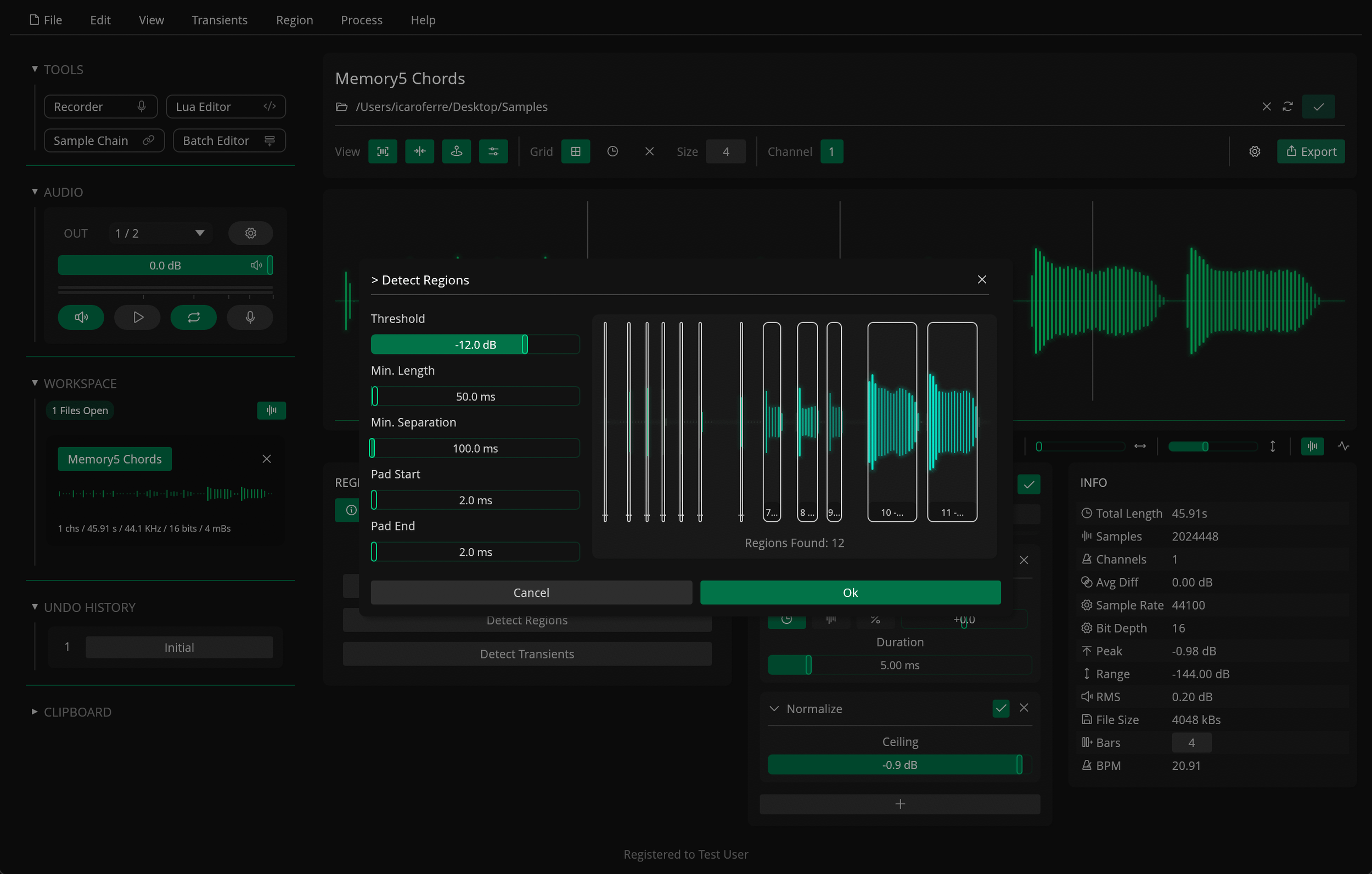This screenshot has width=1372, height=874.
Task: Toggle the regions view icon
Action: (x=383, y=151)
